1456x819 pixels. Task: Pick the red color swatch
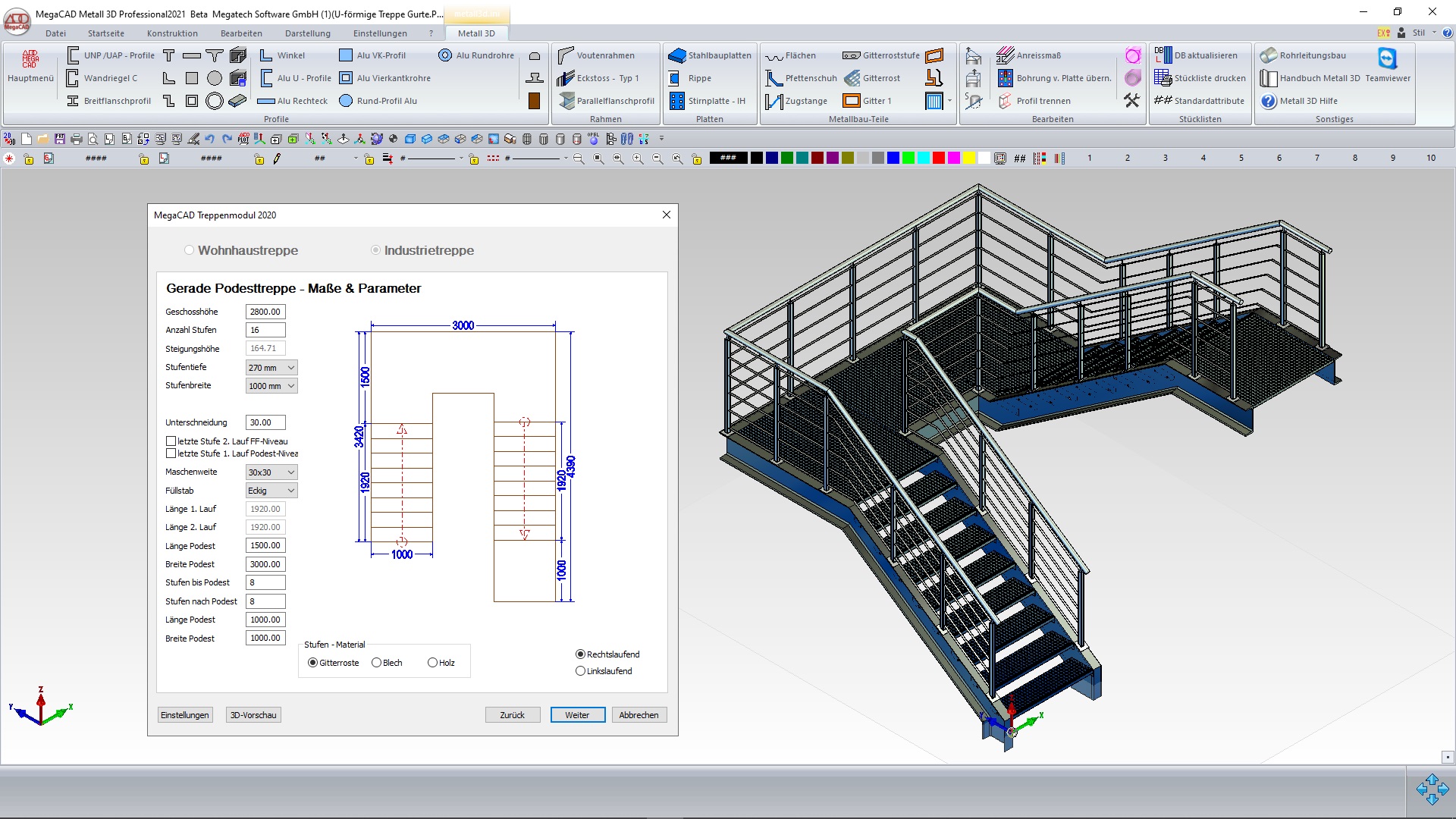tap(938, 158)
